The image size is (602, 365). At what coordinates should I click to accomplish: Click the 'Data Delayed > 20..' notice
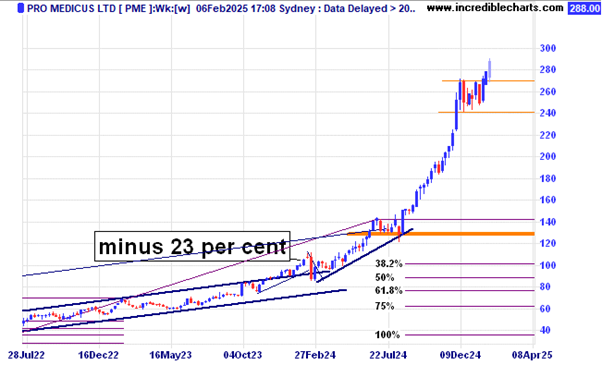[x=369, y=8]
